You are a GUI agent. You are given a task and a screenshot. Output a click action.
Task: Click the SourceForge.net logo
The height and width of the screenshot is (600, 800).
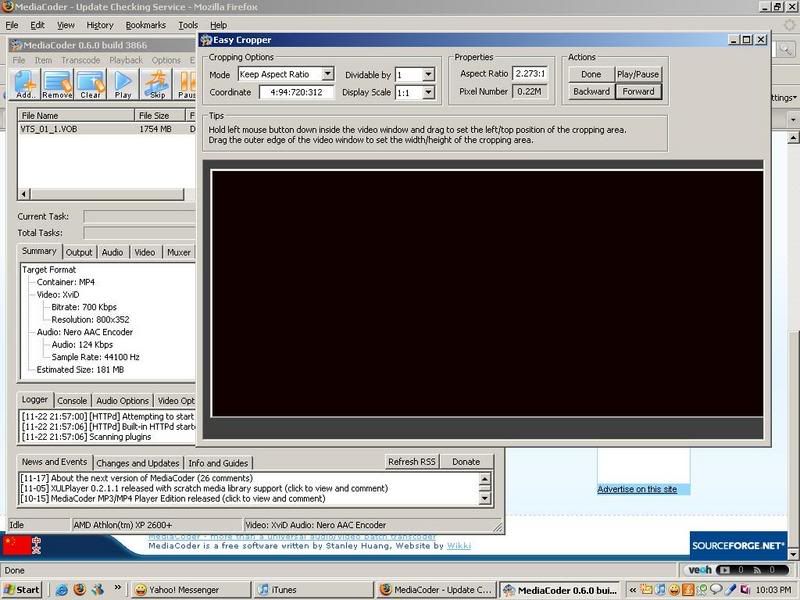click(x=738, y=545)
